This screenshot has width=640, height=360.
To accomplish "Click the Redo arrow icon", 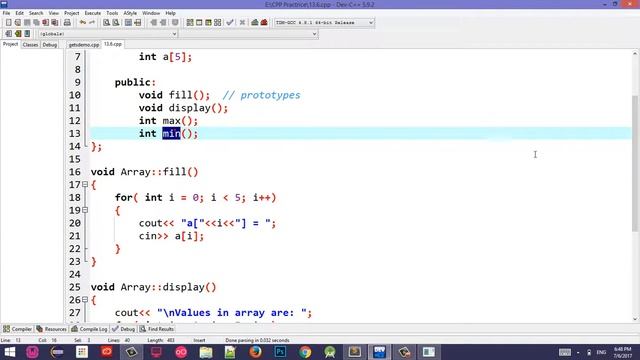I will [x=92, y=22].
